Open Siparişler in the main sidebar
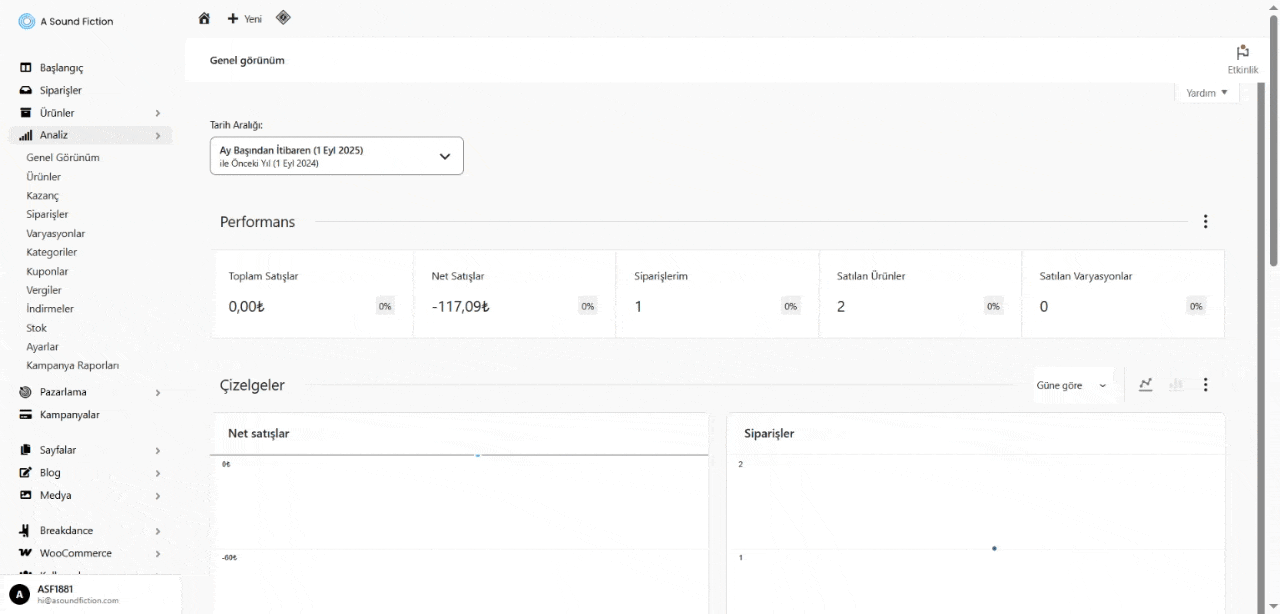This screenshot has height=614, width=1280. tap(60, 90)
